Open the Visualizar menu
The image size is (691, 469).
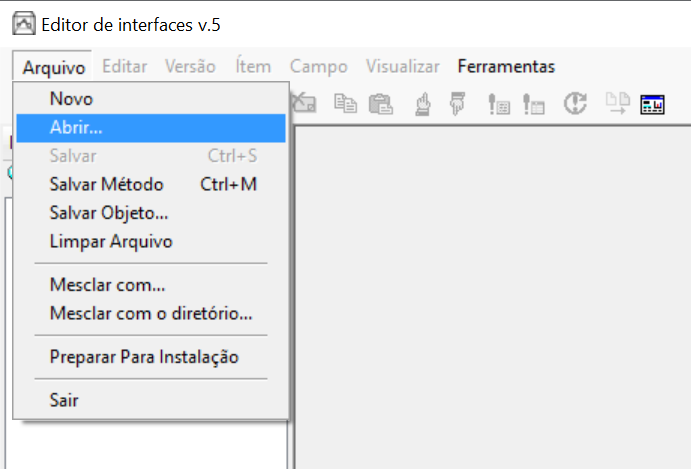click(x=402, y=67)
